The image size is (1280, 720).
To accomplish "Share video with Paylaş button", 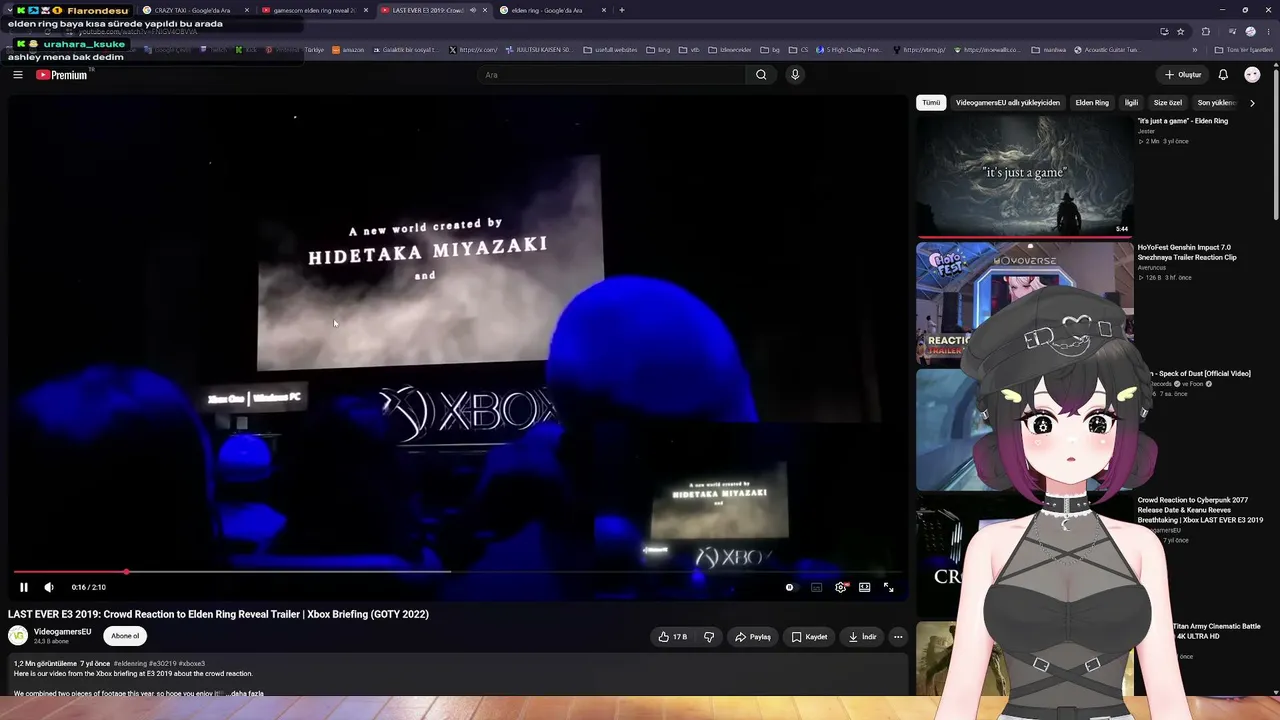I will click(x=753, y=637).
